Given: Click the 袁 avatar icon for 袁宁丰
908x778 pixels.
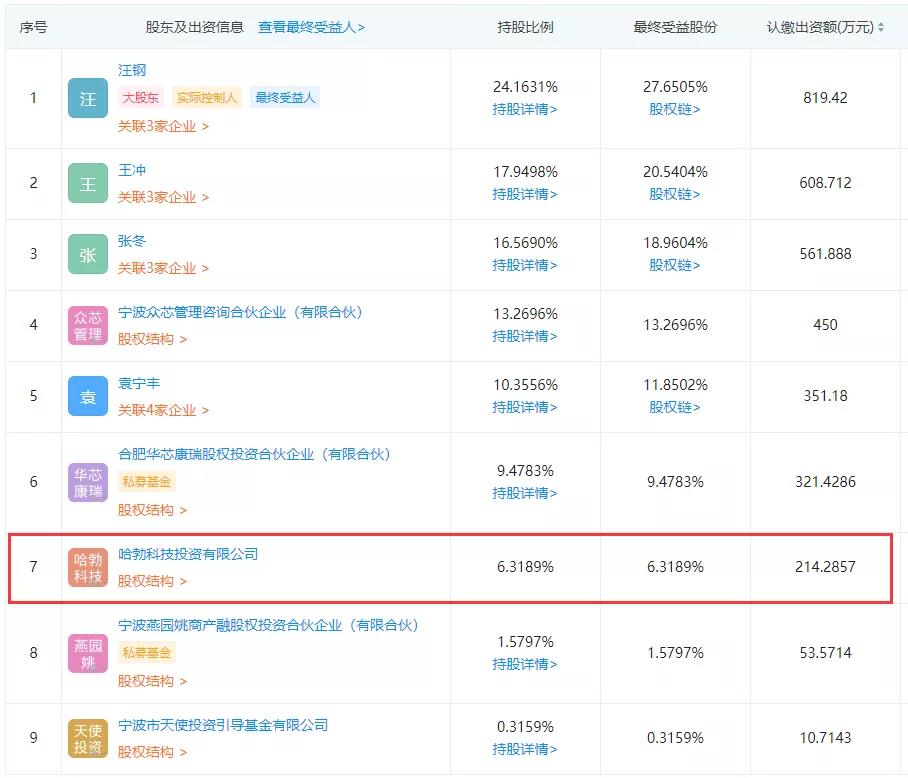Looking at the screenshot, I should [87, 396].
